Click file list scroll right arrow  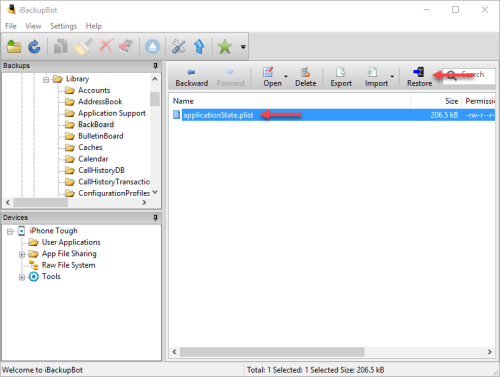489,352
